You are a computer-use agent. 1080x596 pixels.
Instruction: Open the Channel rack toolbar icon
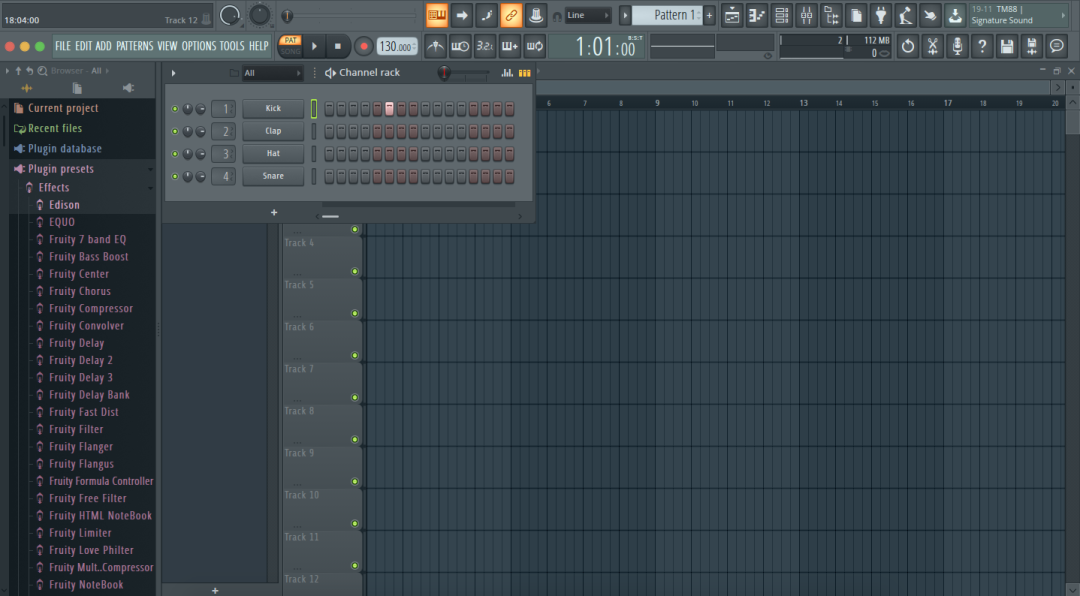(x=782, y=15)
